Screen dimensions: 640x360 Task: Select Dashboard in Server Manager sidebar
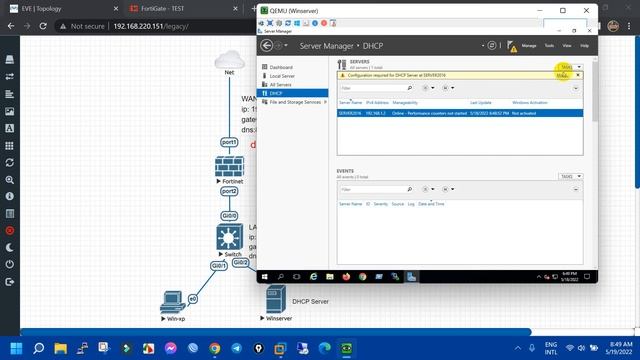[x=281, y=67]
